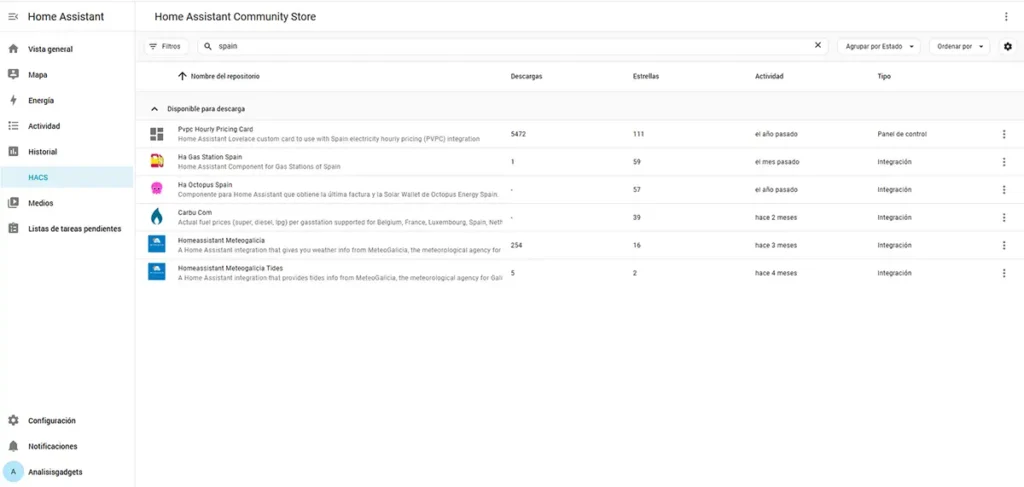Click the el mes pasado activity cell
1024x487 pixels.
click(x=777, y=162)
